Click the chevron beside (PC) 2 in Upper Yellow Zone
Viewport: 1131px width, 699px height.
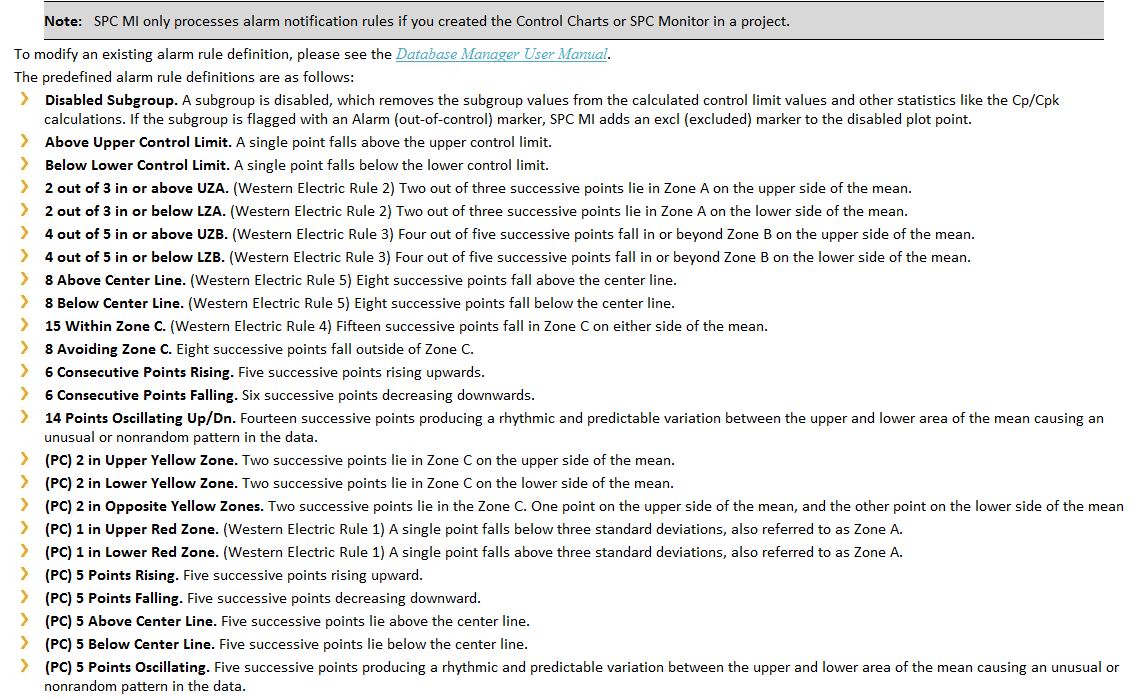tap(24, 460)
